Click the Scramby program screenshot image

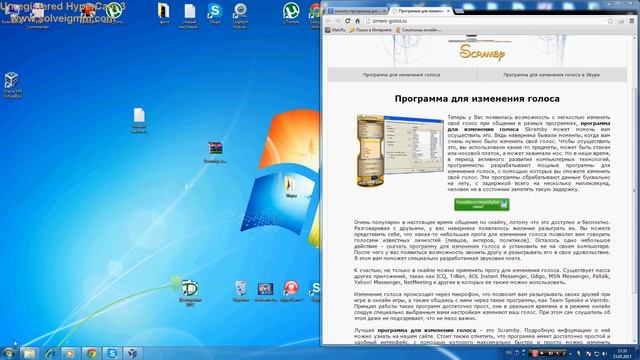(400, 150)
